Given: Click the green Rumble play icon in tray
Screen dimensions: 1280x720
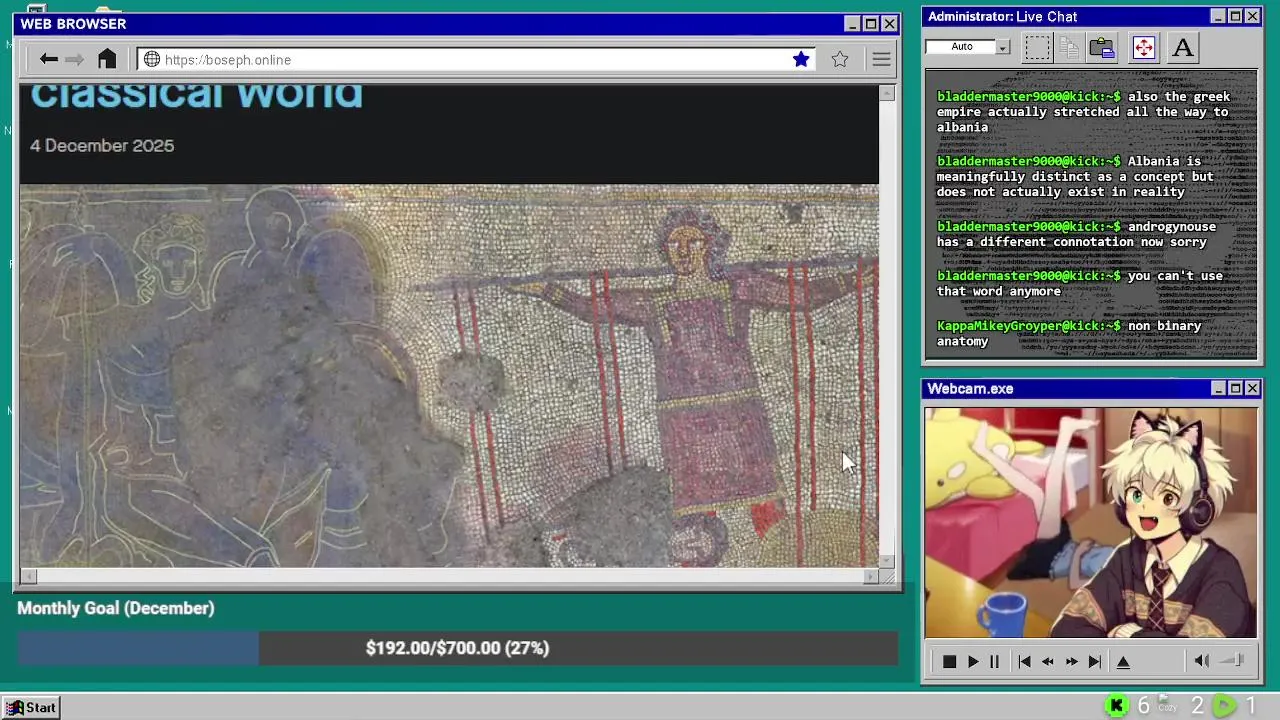Looking at the screenshot, I should coord(1224,706).
